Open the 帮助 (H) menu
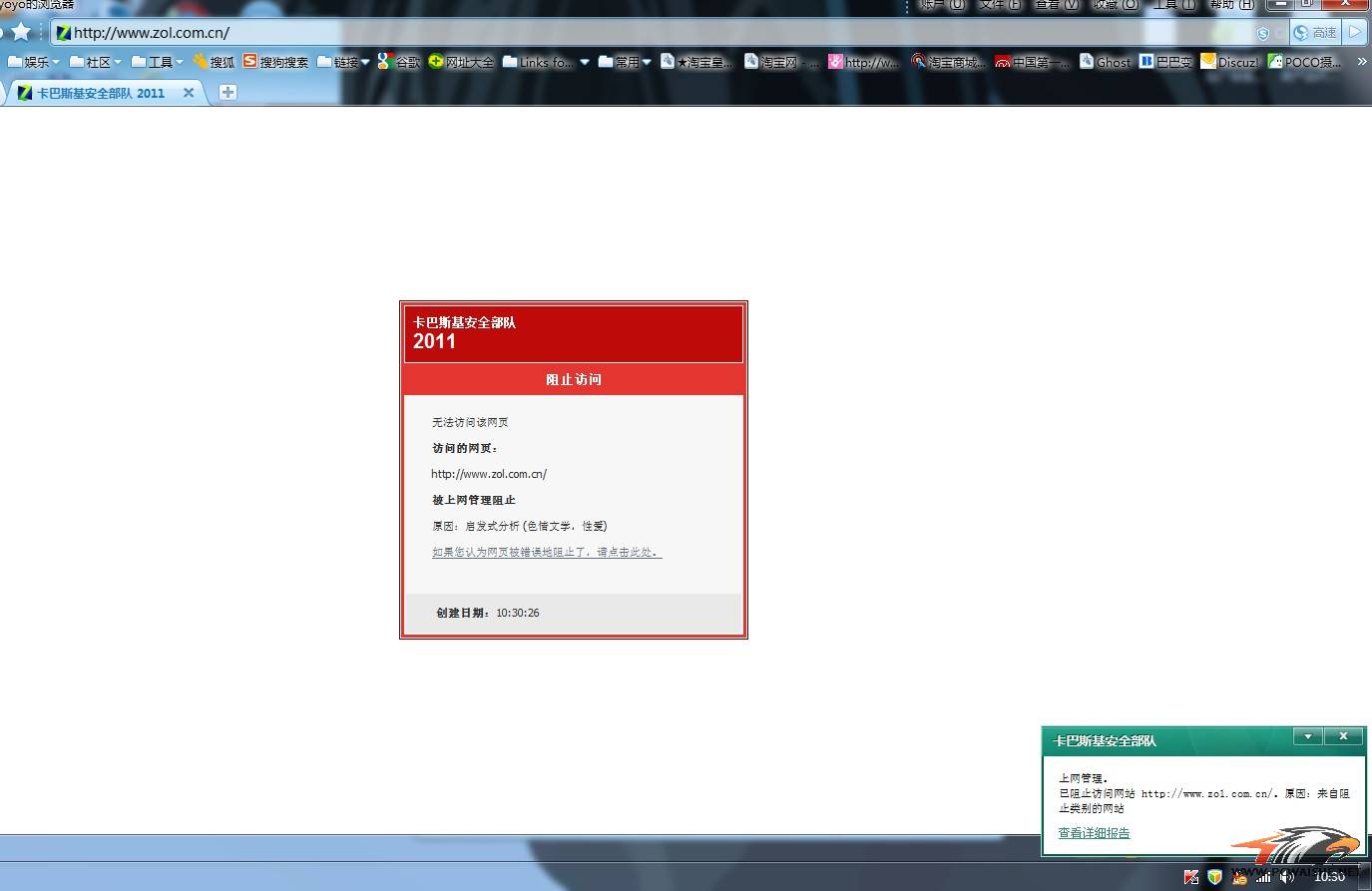Image resolution: width=1372 pixels, height=891 pixels. click(1231, 5)
